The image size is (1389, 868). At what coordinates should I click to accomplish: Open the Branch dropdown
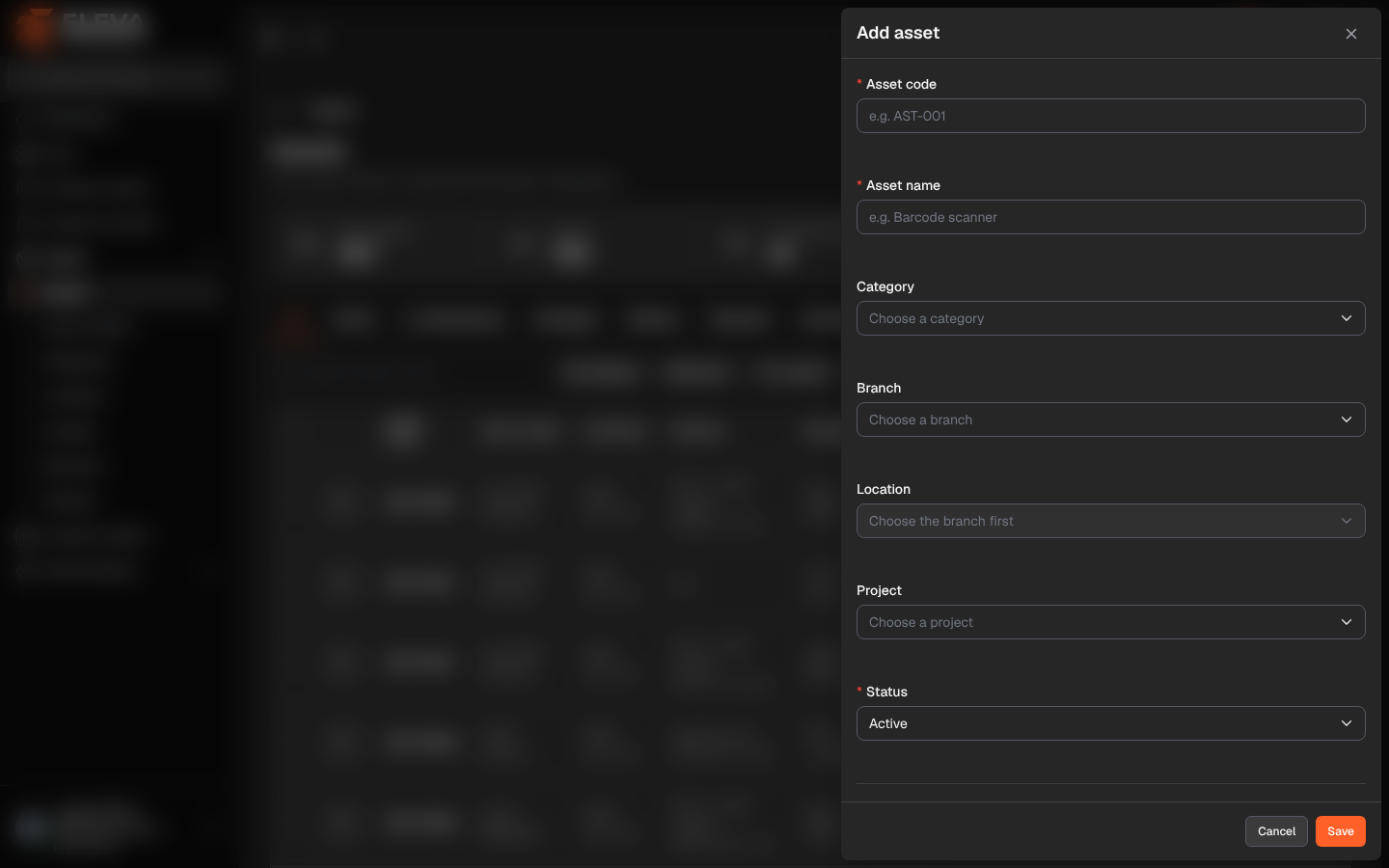(1110, 420)
